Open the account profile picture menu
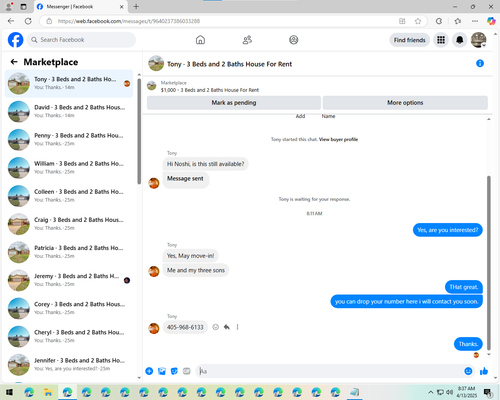Image resolution: width=500 pixels, height=400 pixels. 478,40
